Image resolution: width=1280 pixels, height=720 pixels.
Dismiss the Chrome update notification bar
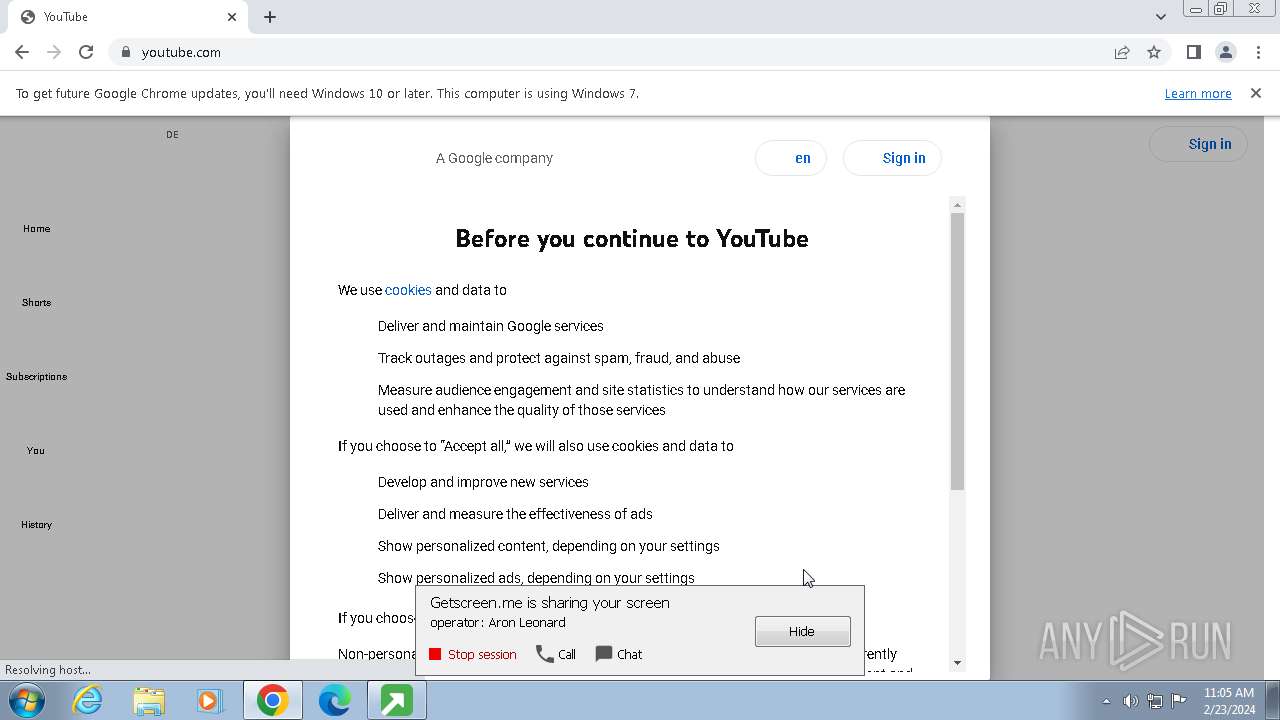pyautogui.click(x=1256, y=93)
